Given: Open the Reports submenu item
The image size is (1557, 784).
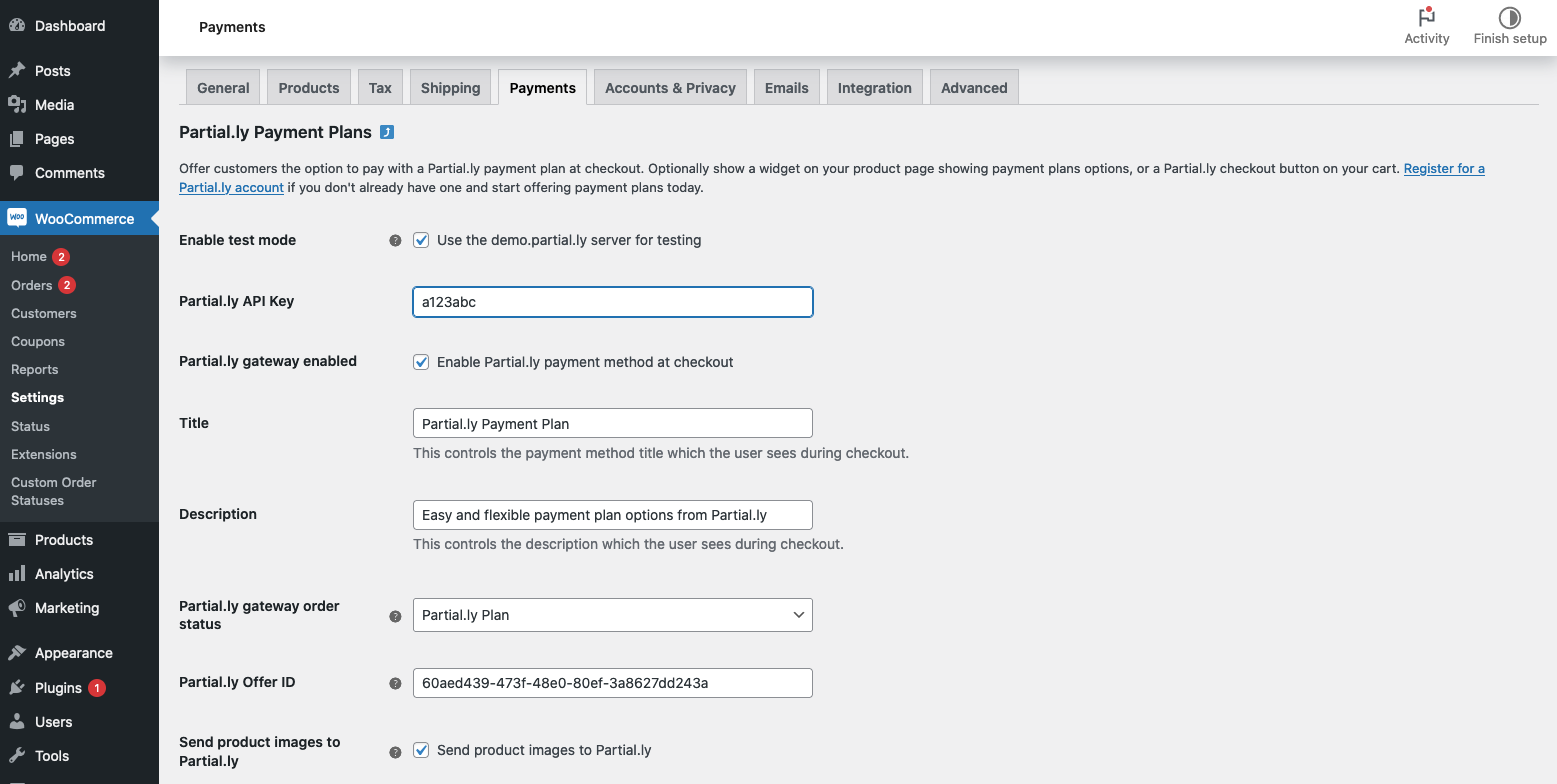Looking at the screenshot, I should [35, 369].
